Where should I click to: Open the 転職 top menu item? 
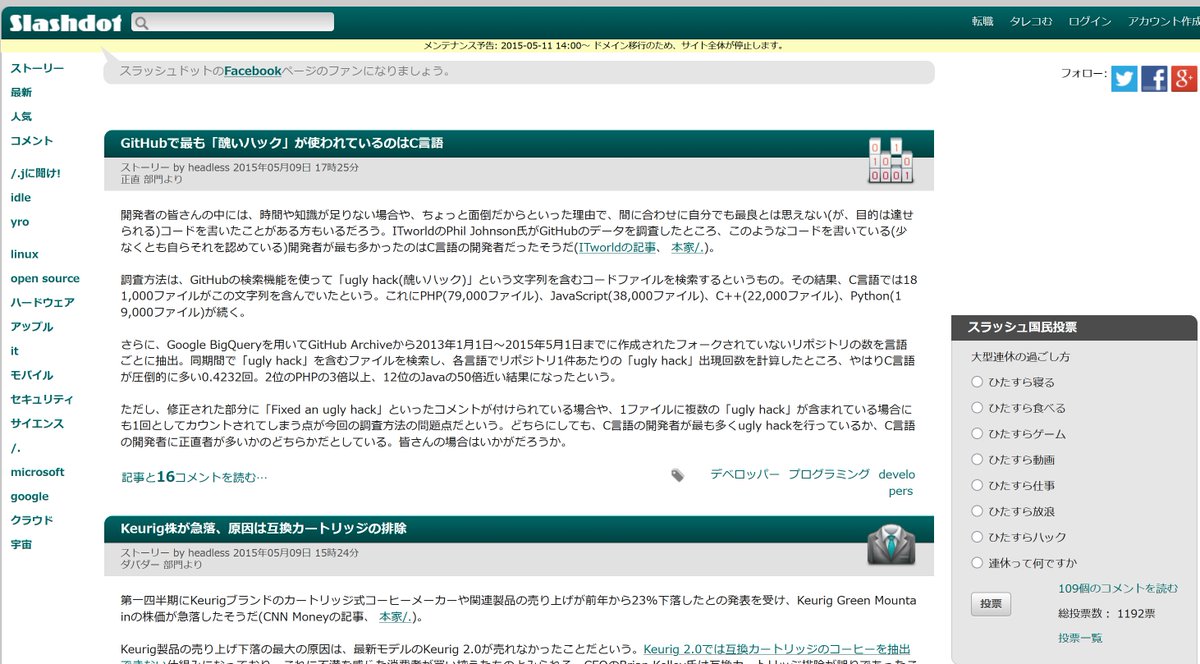tap(983, 22)
